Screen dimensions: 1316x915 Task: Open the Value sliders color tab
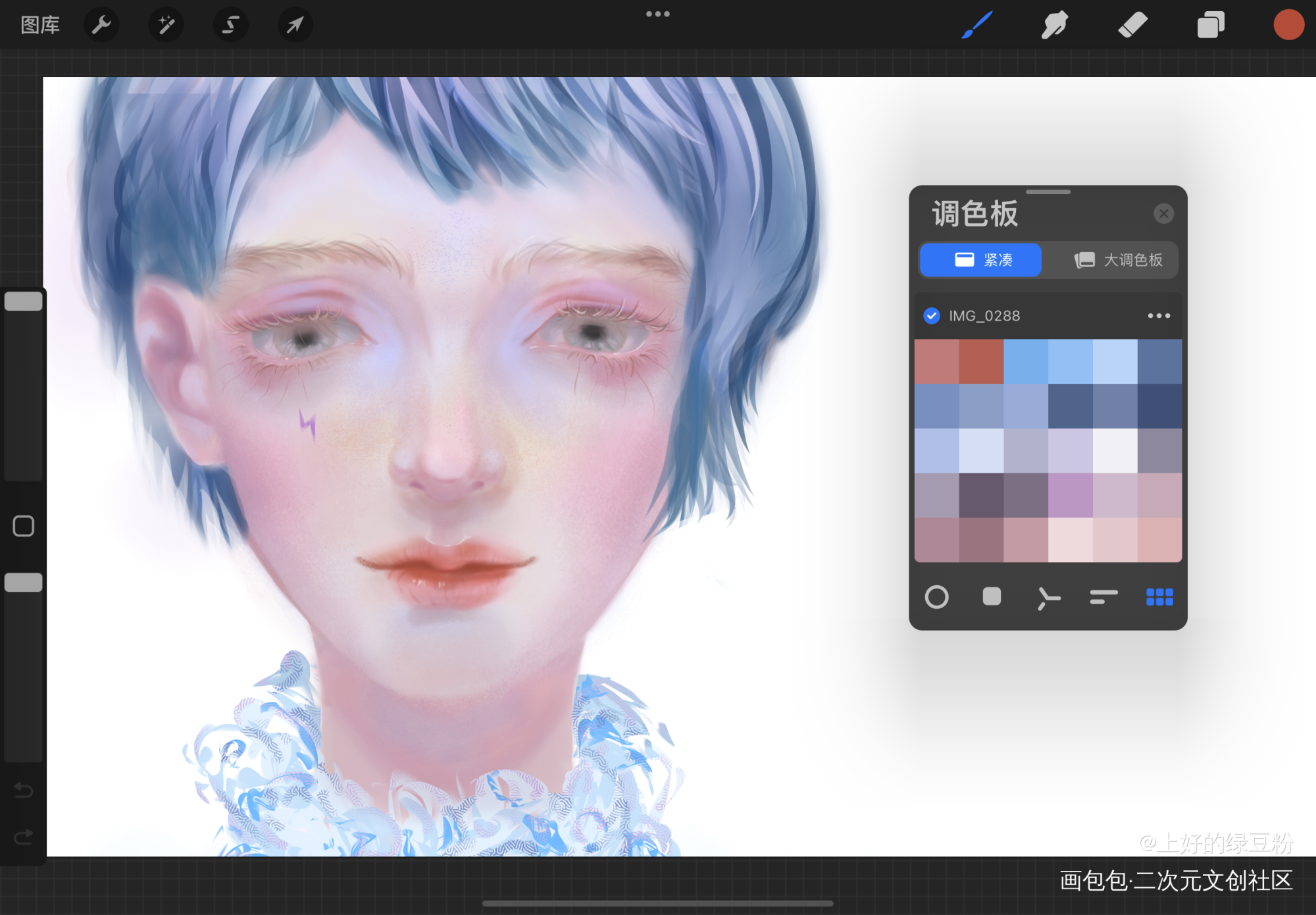[1103, 597]
